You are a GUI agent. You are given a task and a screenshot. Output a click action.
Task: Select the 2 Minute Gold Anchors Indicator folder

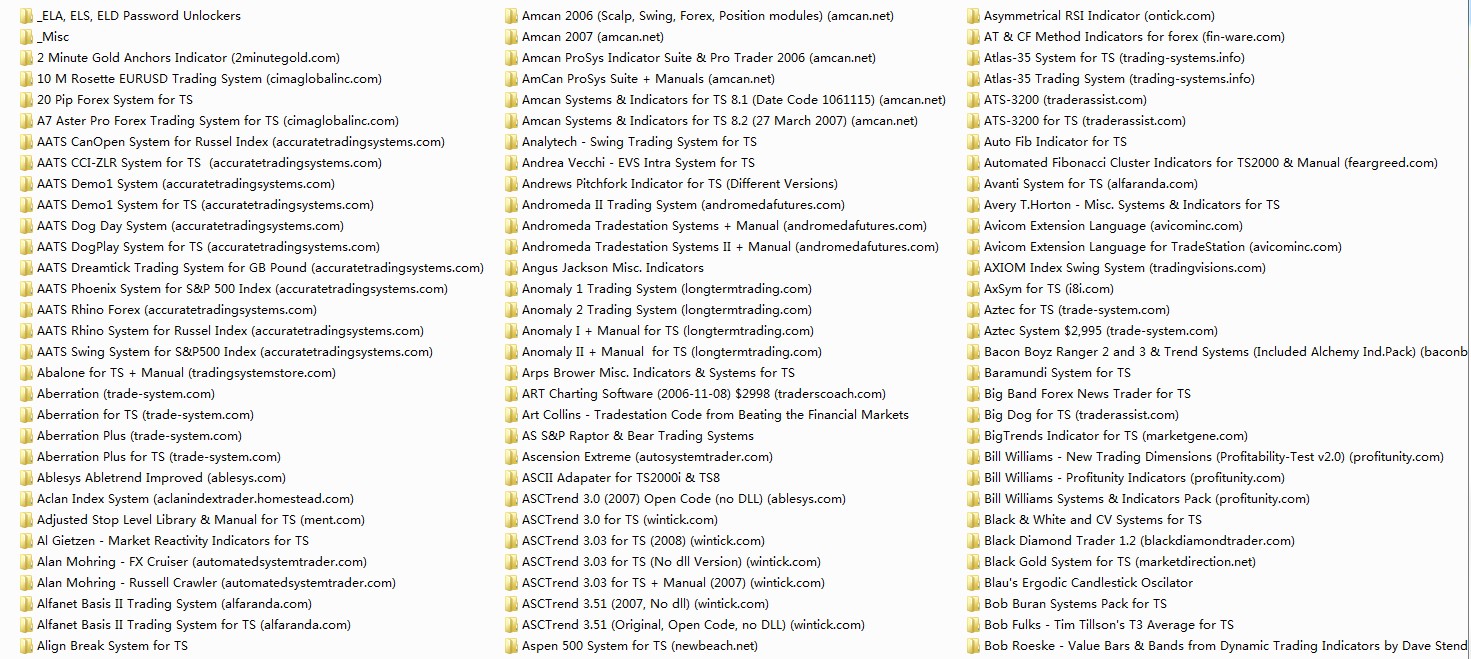click(x=187, y=58)
